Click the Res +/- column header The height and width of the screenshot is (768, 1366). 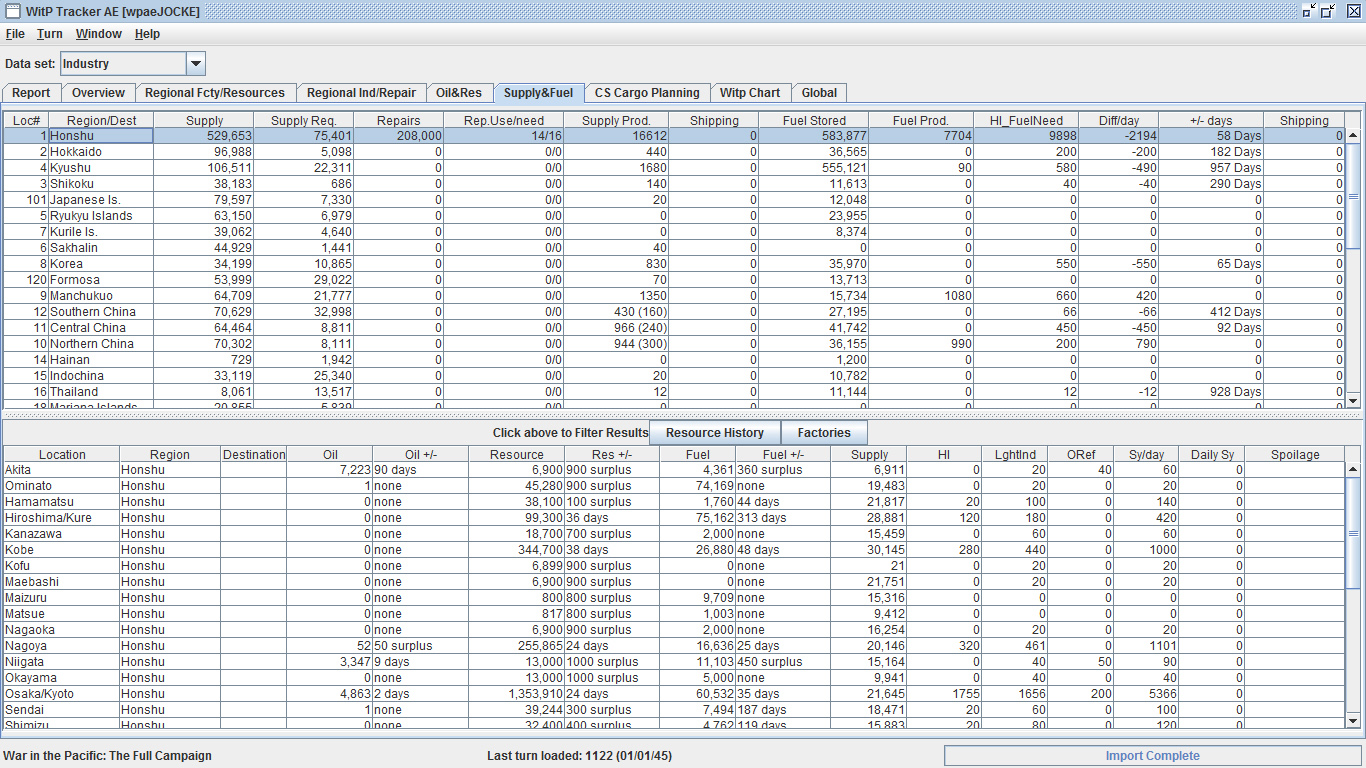coord(612,454)
